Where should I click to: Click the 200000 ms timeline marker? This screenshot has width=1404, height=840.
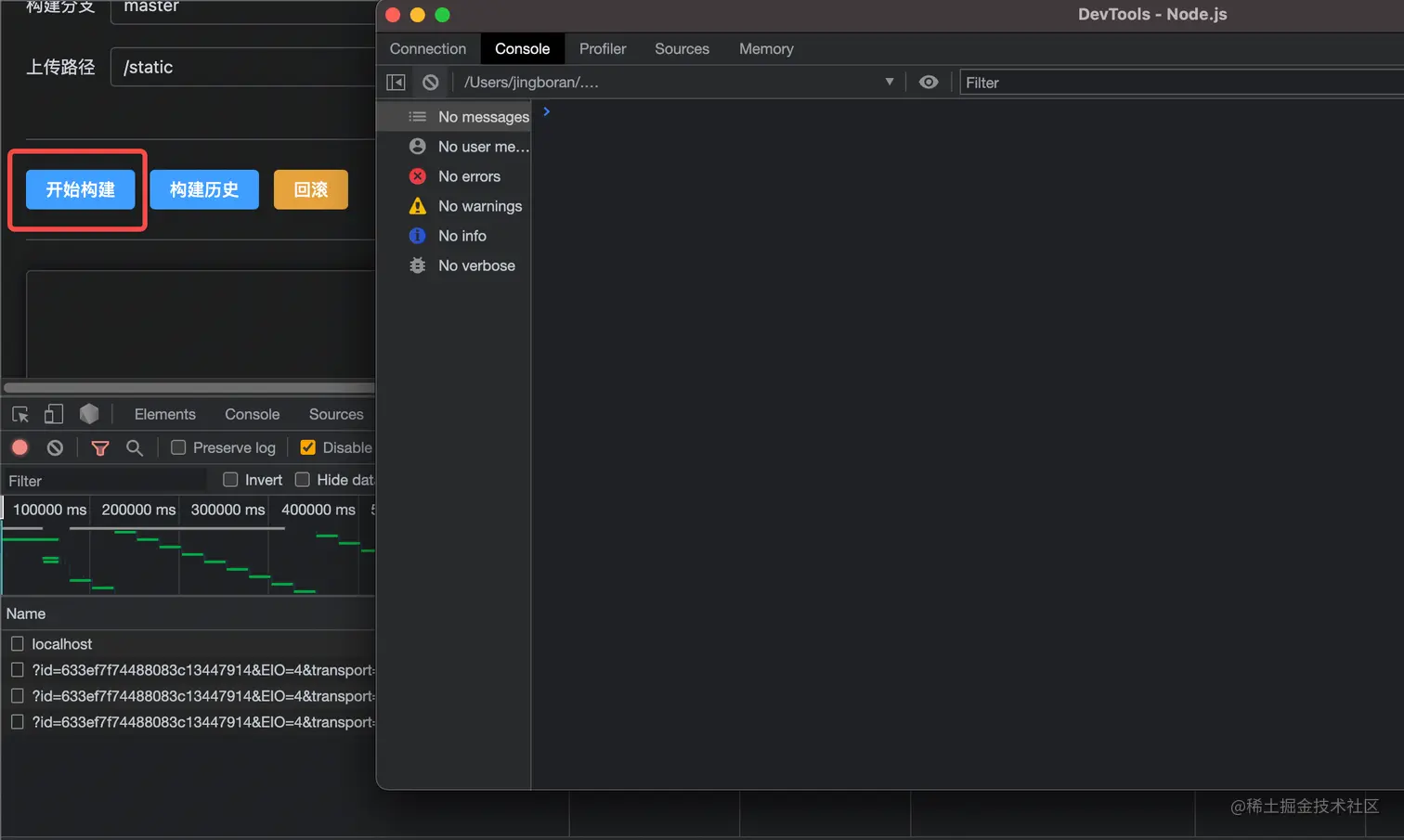point(138,510)
